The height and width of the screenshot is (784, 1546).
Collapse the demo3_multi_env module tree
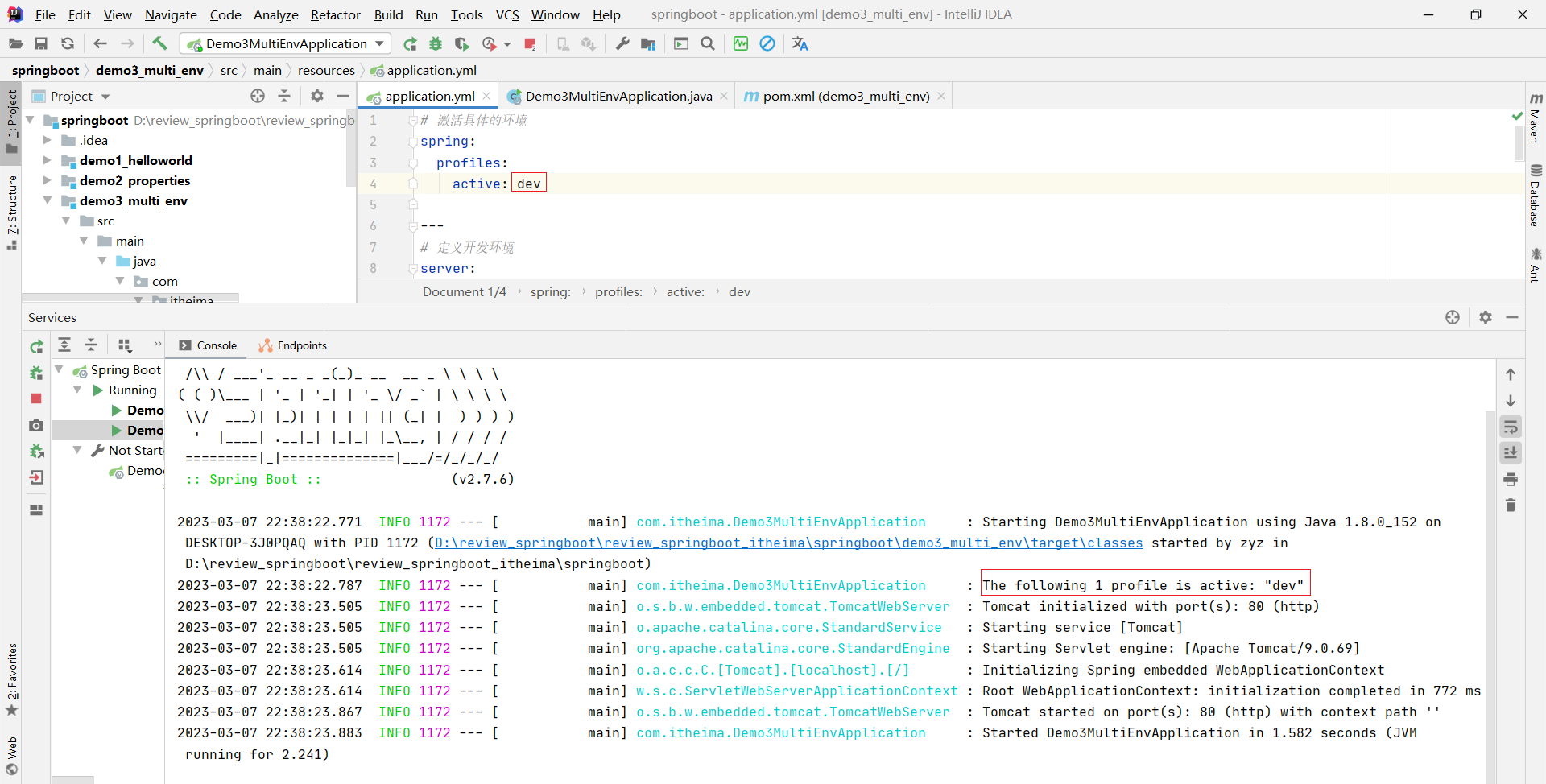click(x=48, y=200)
